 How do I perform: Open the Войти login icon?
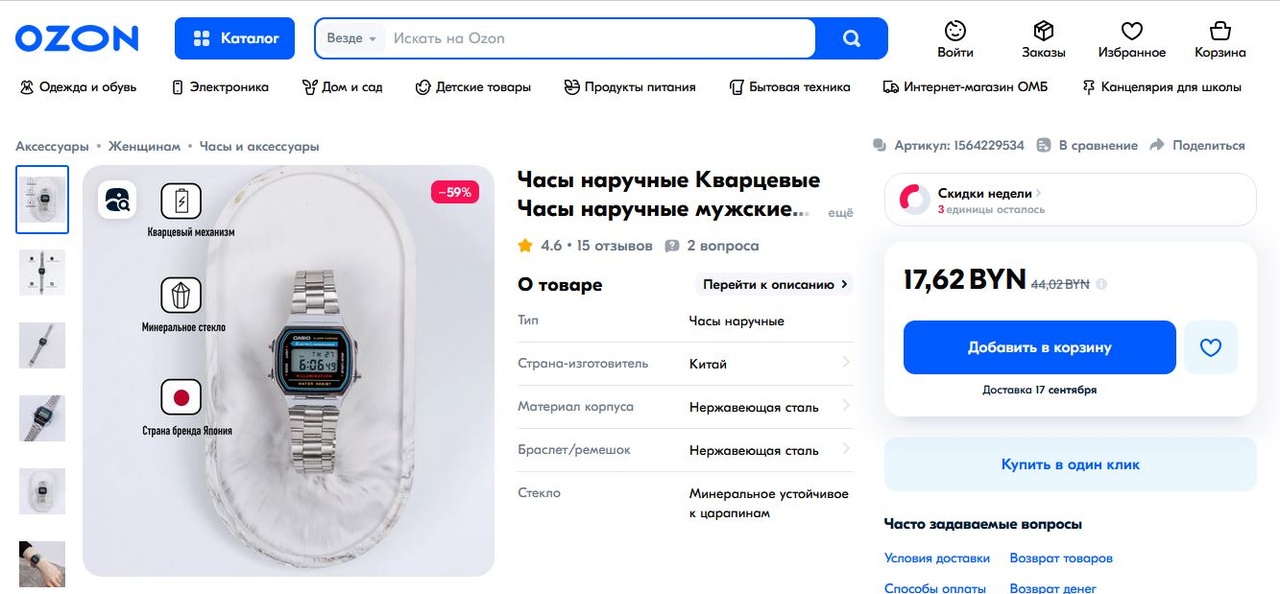pos(956,31)
